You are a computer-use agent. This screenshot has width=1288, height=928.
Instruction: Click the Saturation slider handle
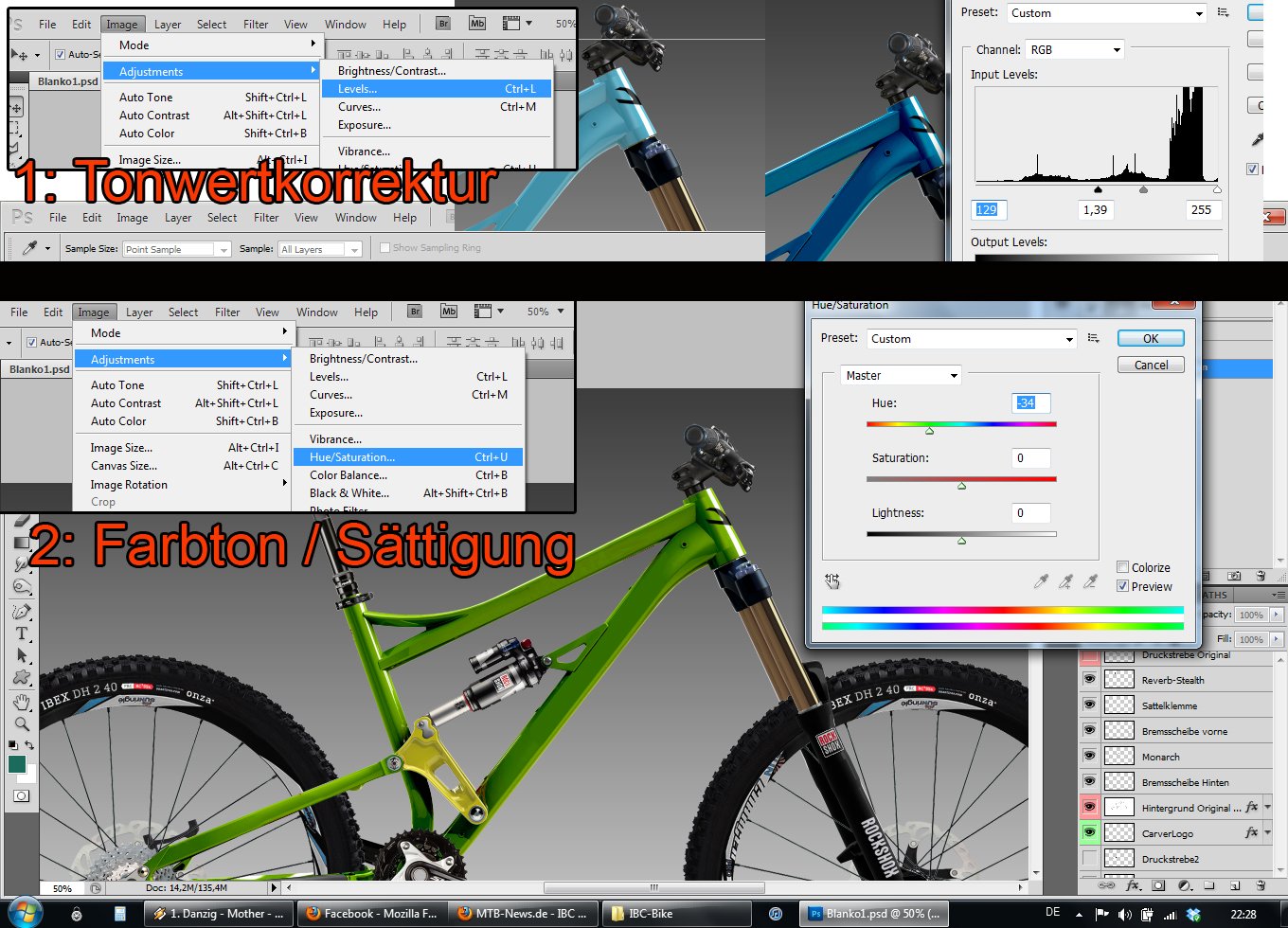coord(961,486)
